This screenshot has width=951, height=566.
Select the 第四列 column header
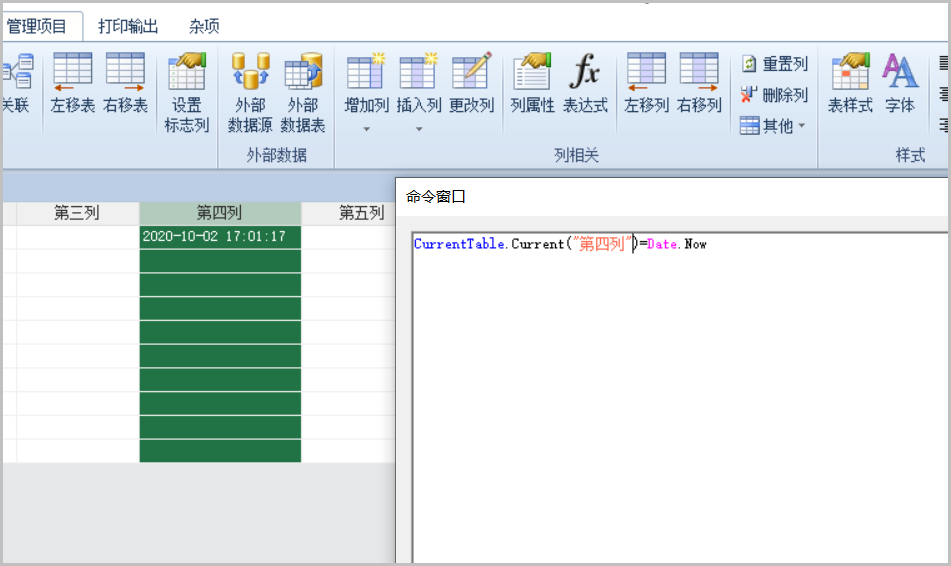(x=219, y=213)
